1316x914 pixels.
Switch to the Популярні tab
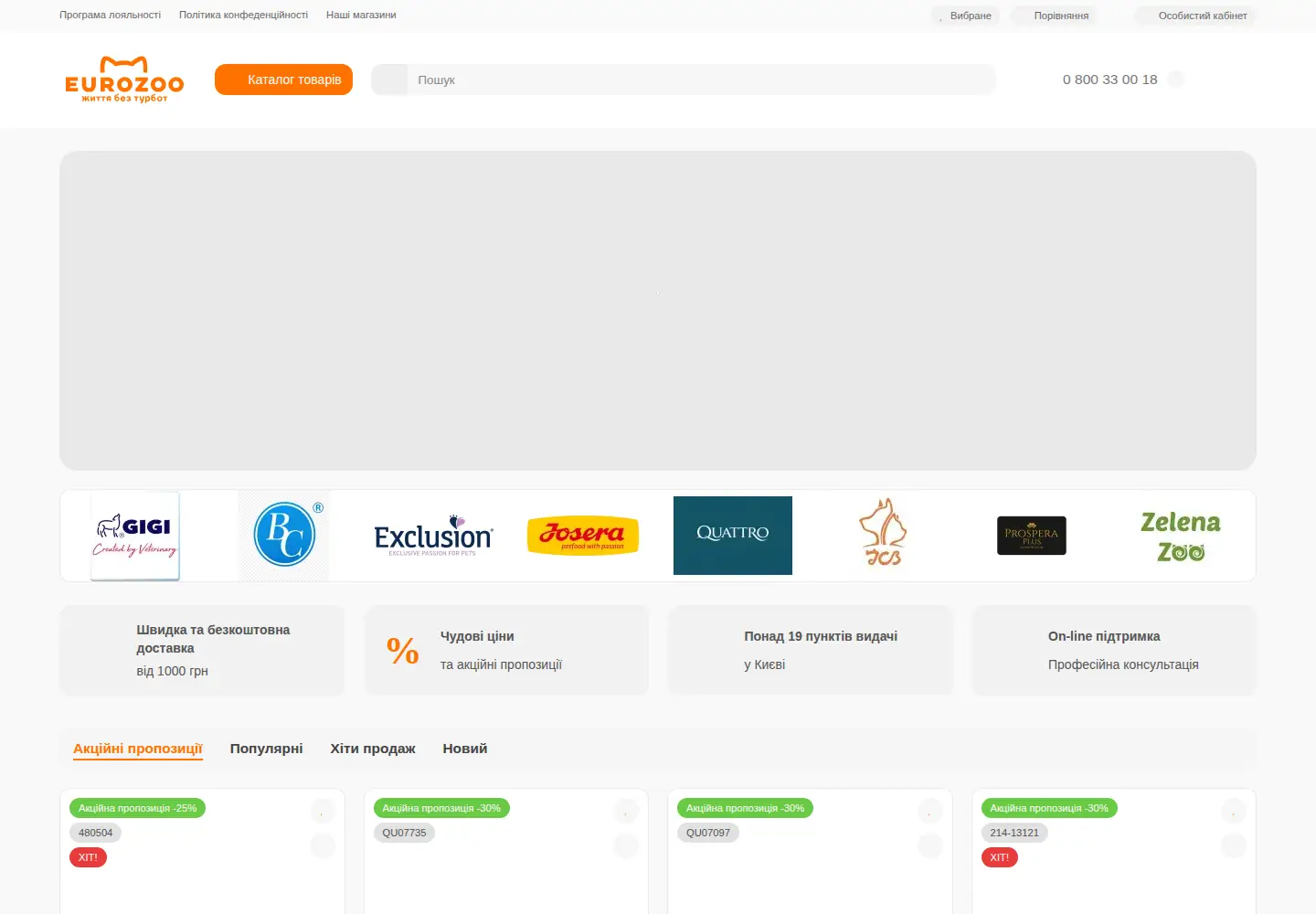(266, 749)
